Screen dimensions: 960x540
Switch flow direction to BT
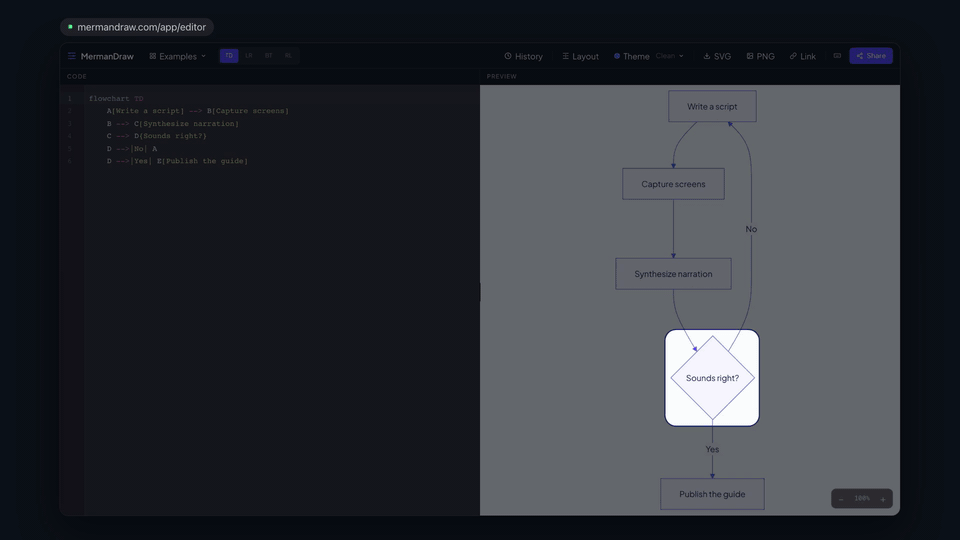click(x=268, y=56)
